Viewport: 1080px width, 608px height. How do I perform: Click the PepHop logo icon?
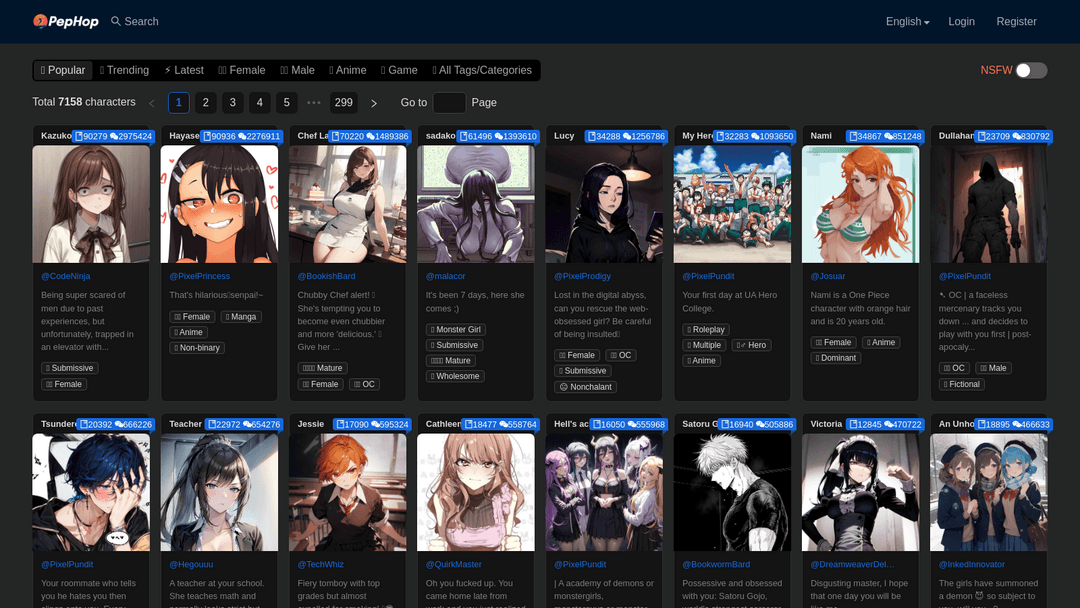pos(40,21)
